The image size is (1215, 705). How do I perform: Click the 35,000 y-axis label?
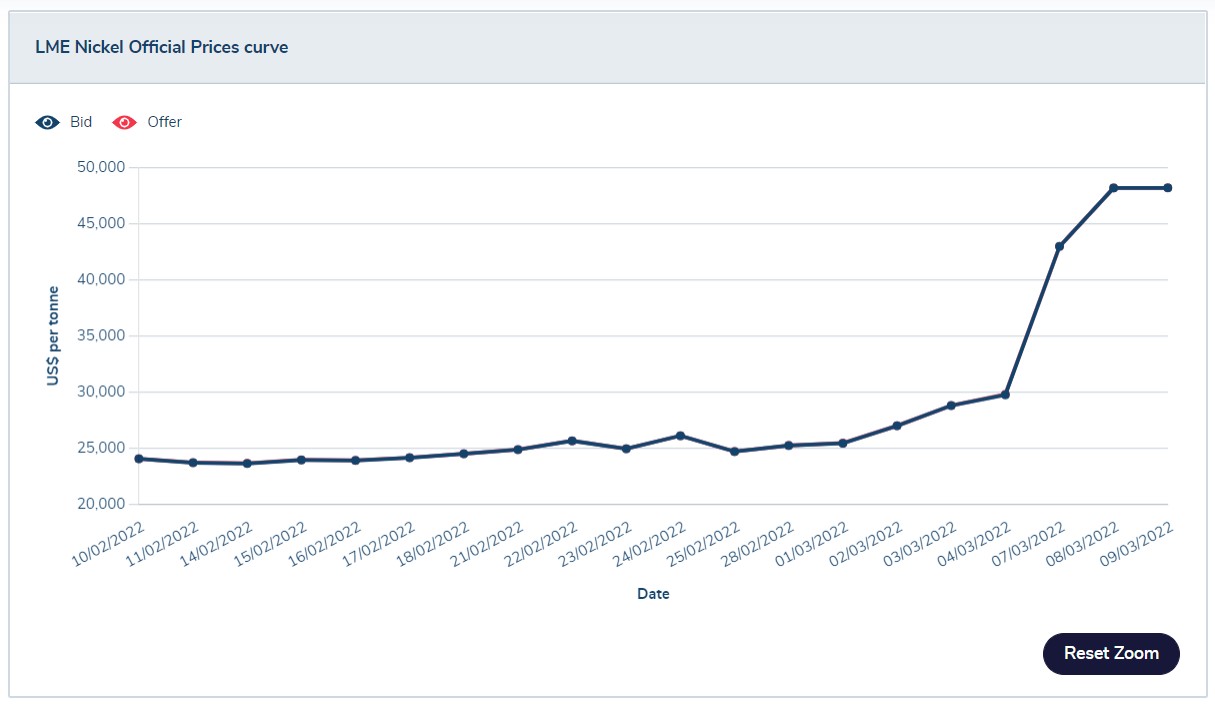click(x=100, y=335)
